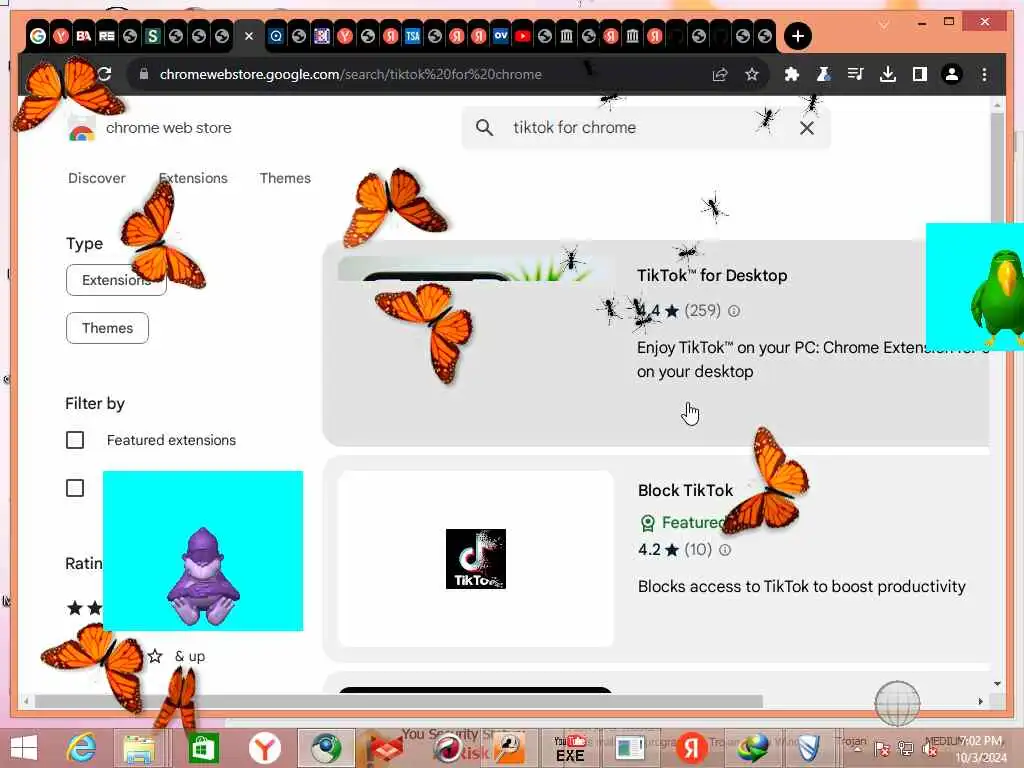Click the Block TikTok logo thumbnail
This screenshot has width=1024, height=768.
click(x=475, y=559)
